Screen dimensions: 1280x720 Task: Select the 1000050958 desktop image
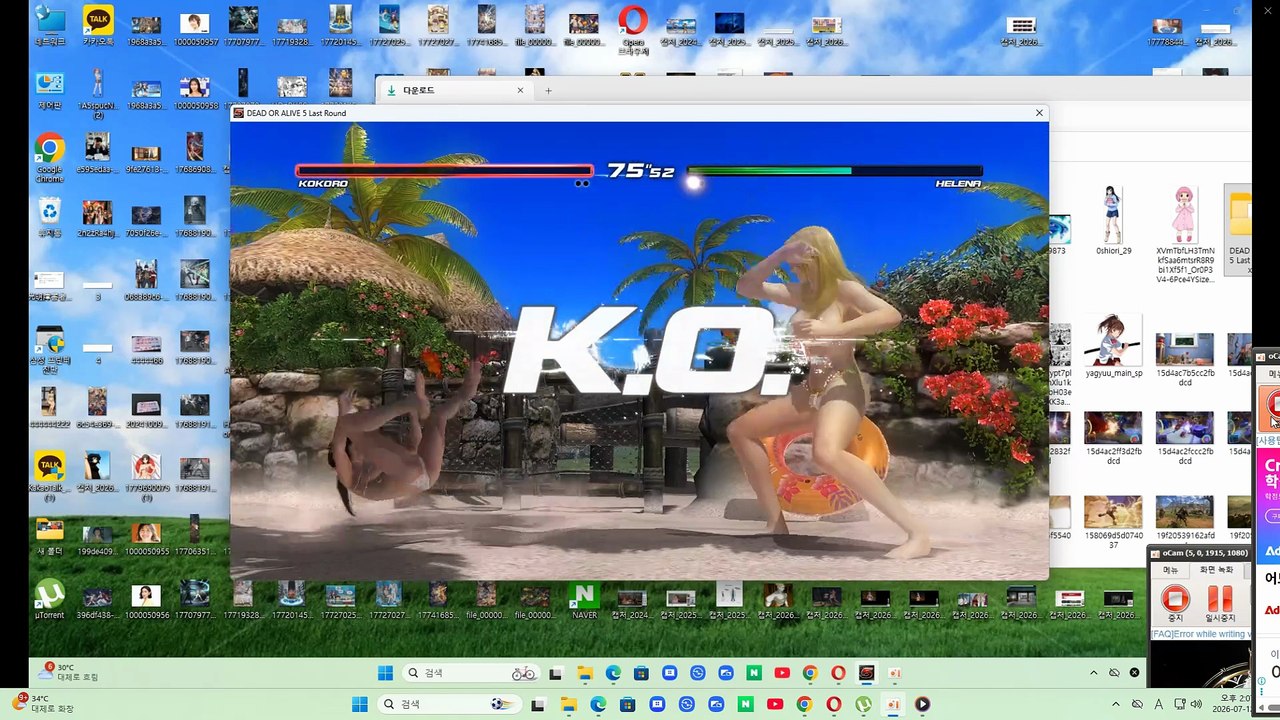pyautogui.click(x=195, y=91)
